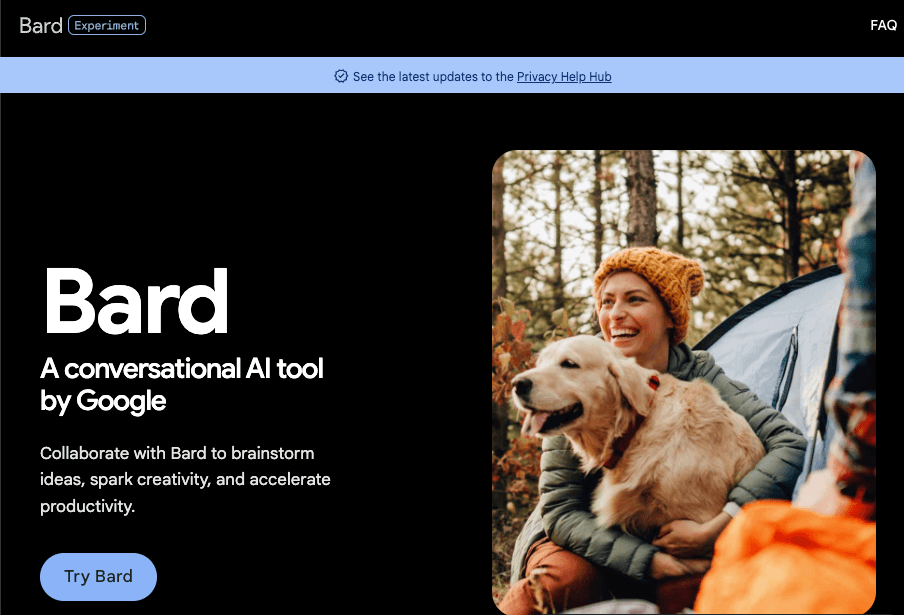Click the large Bard heading

[136, 301]
